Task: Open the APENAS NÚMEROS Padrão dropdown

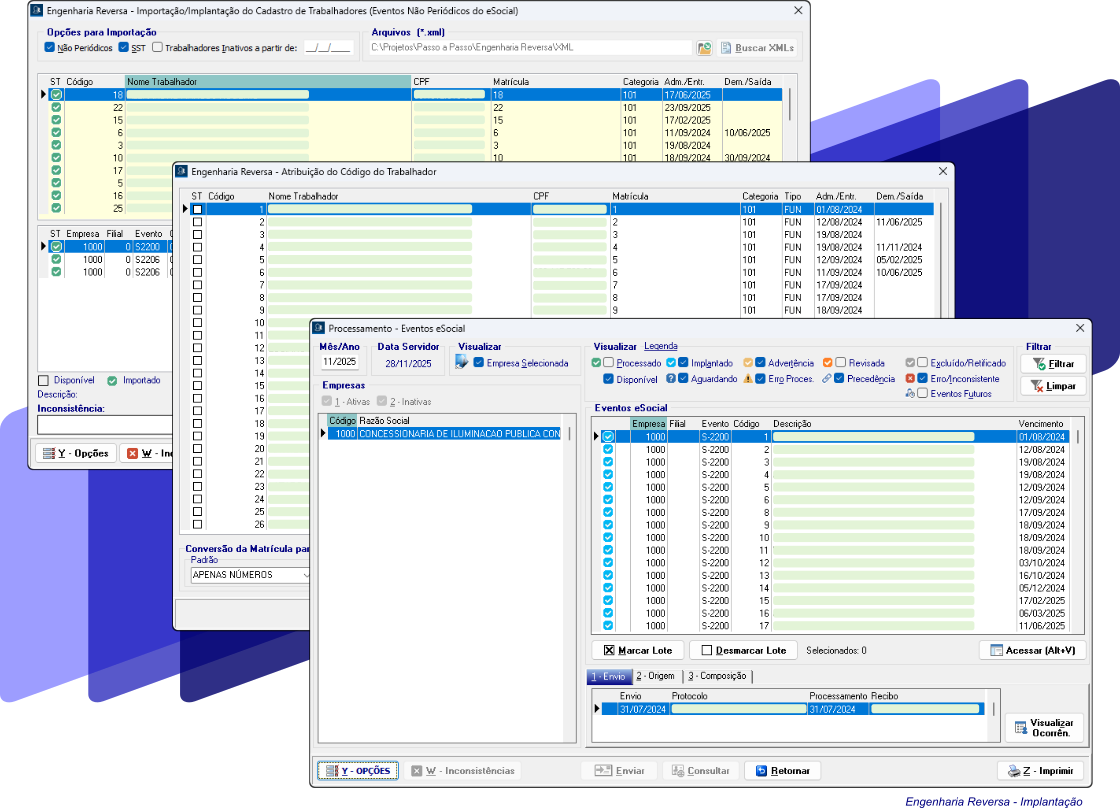Action: pyautogui.click(x=306, y=575)
